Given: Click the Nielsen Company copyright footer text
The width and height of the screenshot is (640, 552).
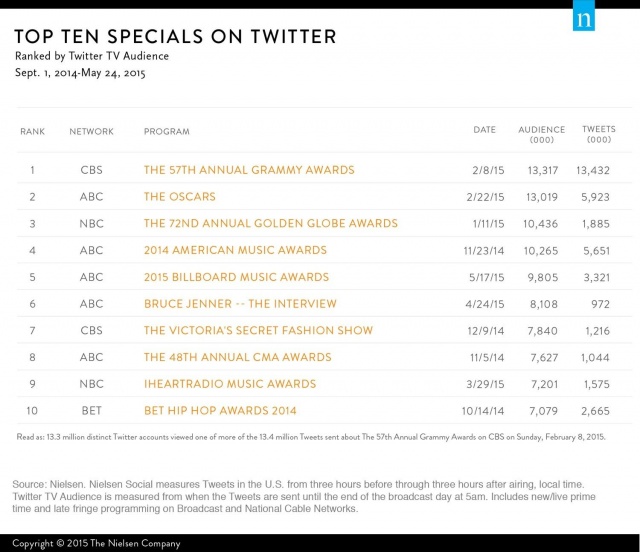Looking at the screenshot, I should [96, 543].
